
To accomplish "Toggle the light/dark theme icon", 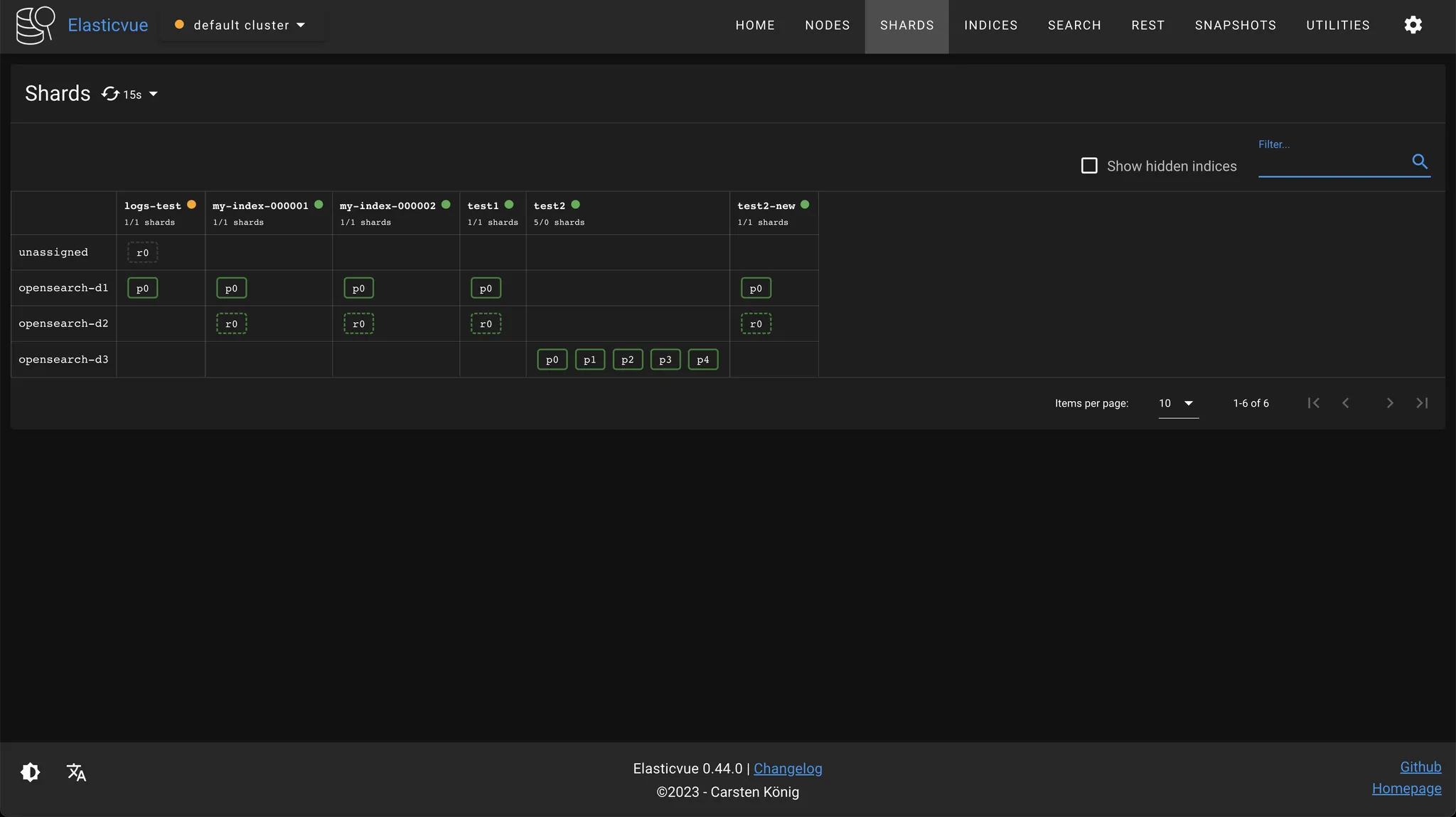I will [31, 772].
